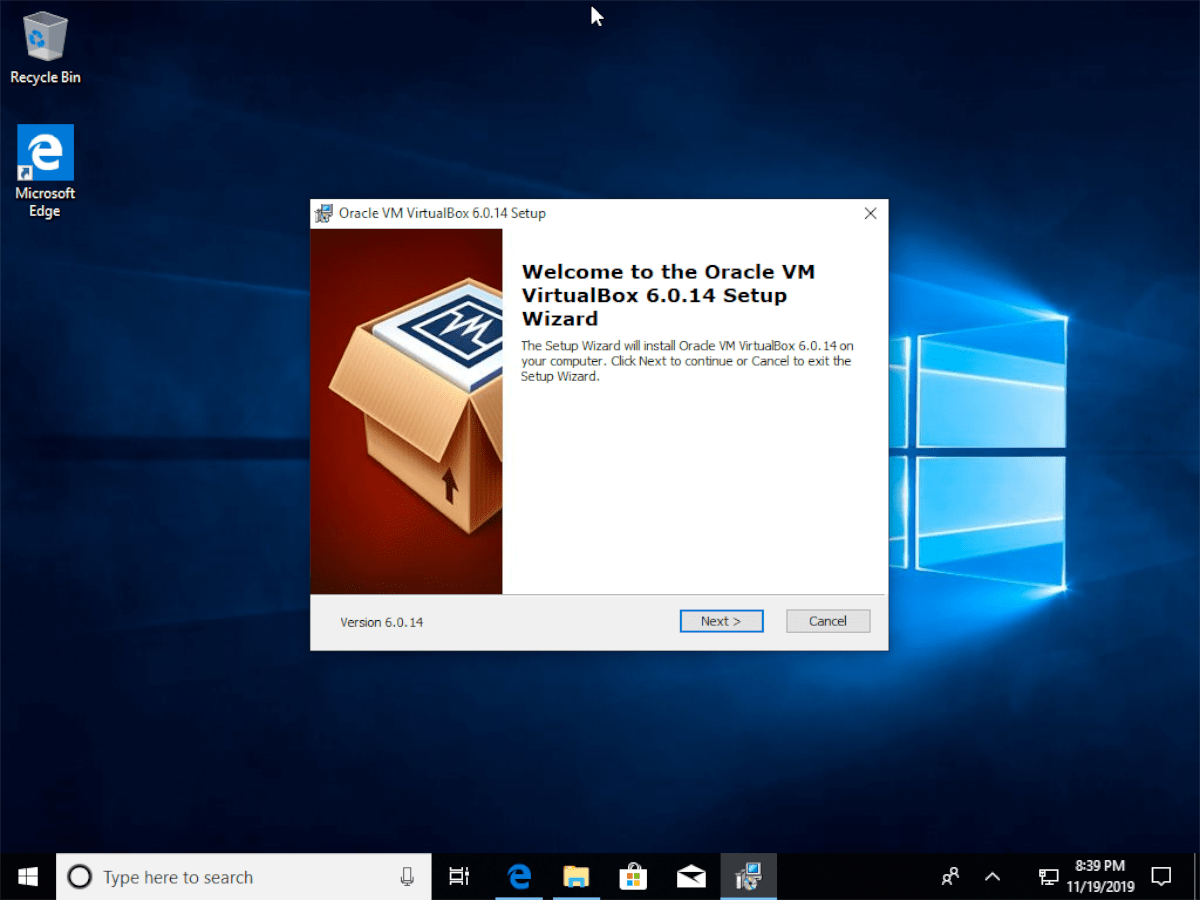Click the network status tray icon

pyautogui.click(x=1048, y=876)
